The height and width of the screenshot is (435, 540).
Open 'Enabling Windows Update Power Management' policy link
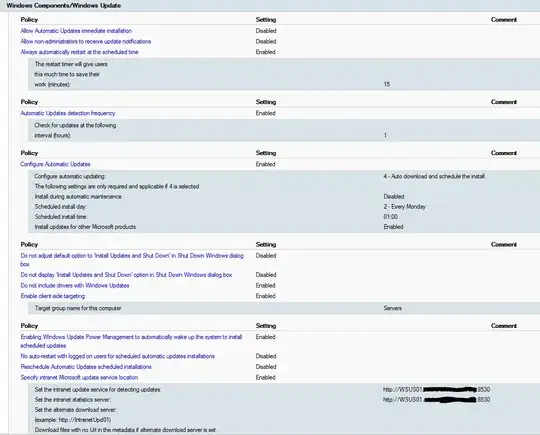coord(131,341)
